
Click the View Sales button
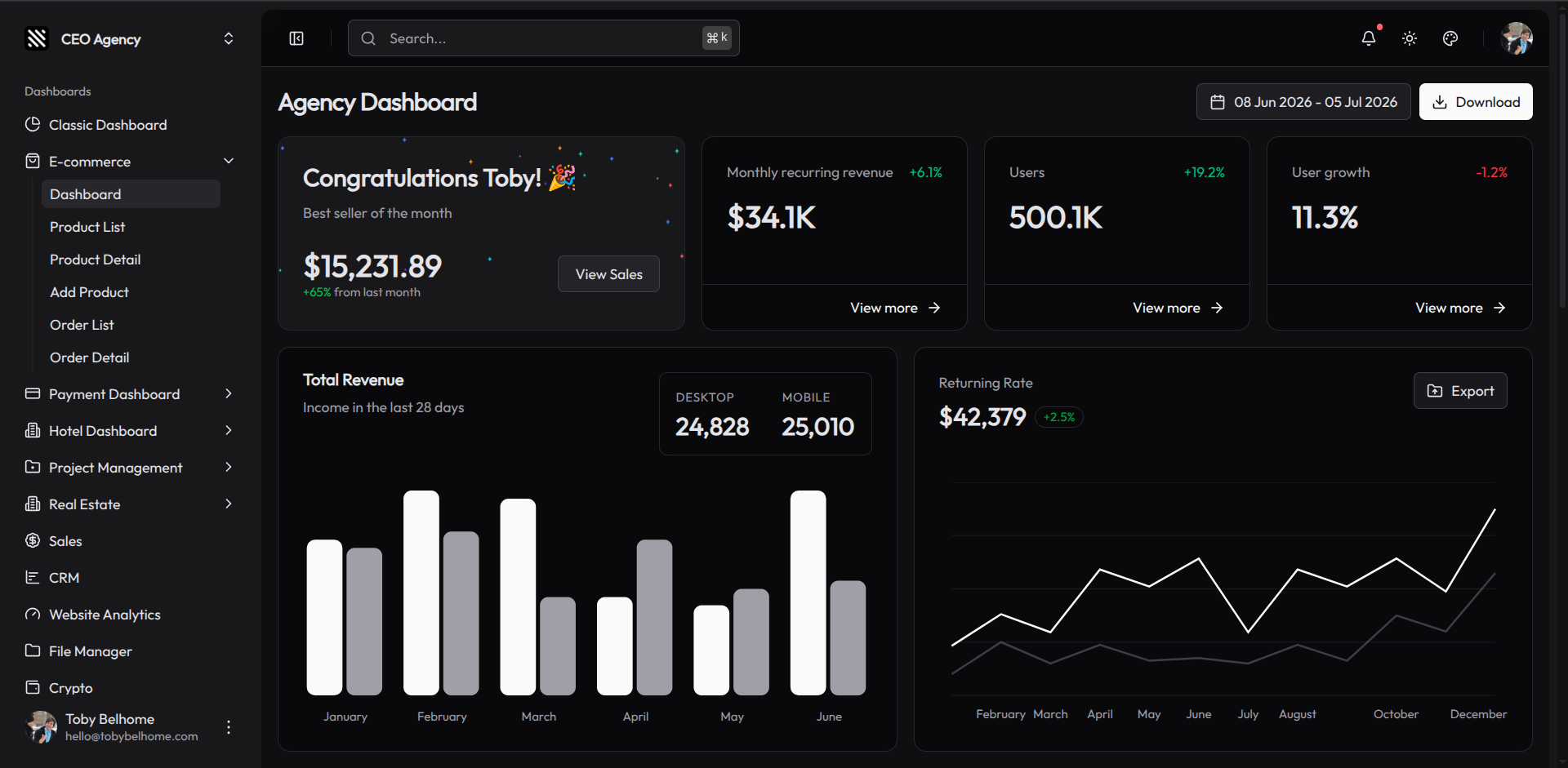point(608,274)
